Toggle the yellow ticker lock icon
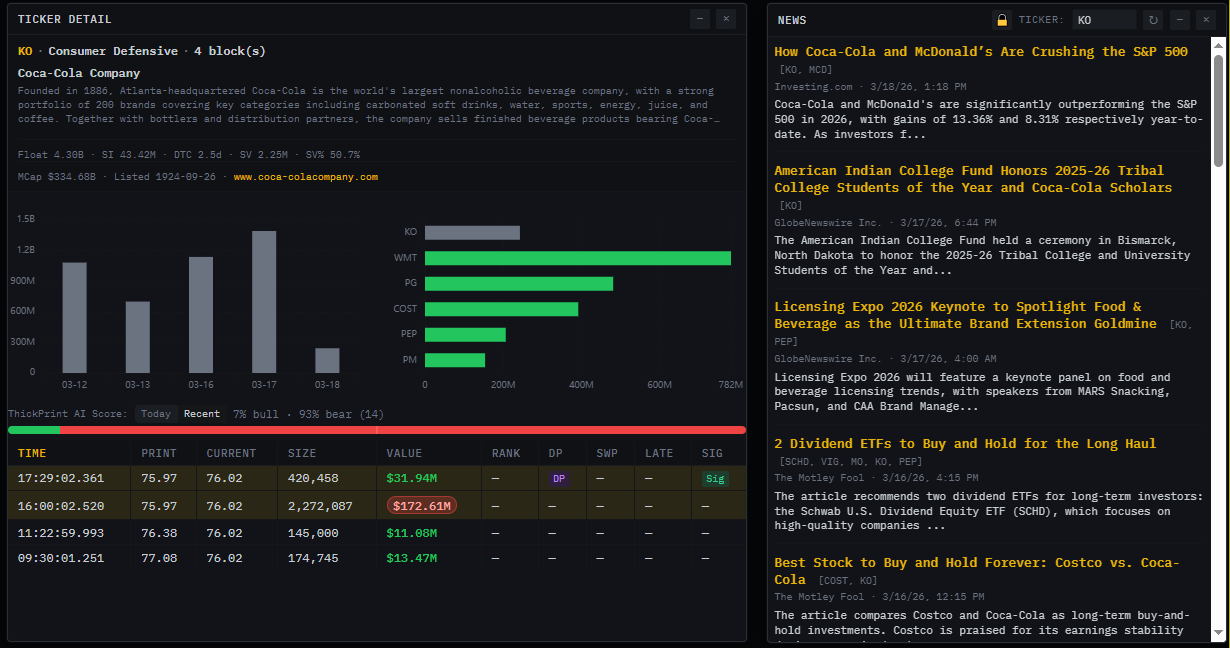 coord(1002,19)
